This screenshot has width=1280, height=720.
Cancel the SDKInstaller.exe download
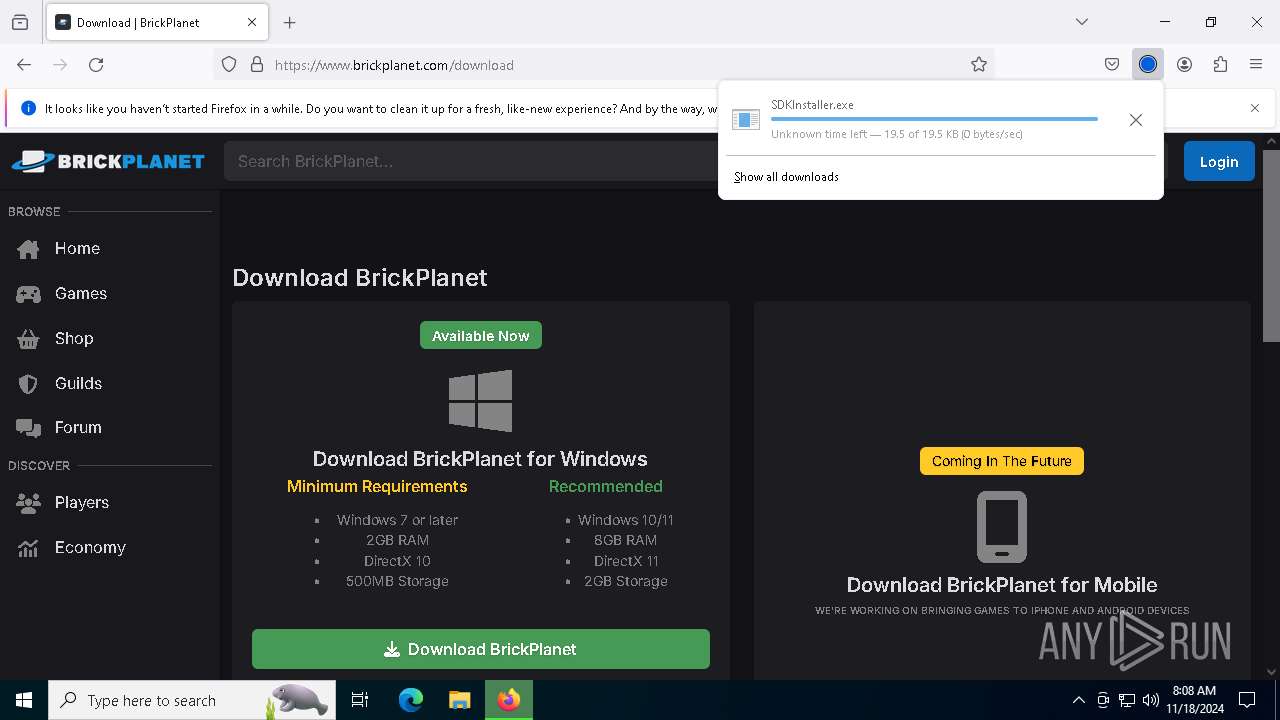click(x=1136, y=120)
